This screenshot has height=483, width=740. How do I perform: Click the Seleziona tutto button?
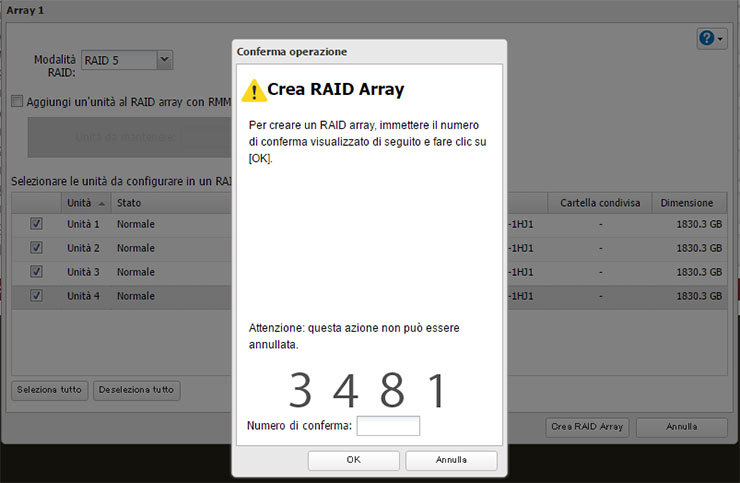click(x=49, y=390)
